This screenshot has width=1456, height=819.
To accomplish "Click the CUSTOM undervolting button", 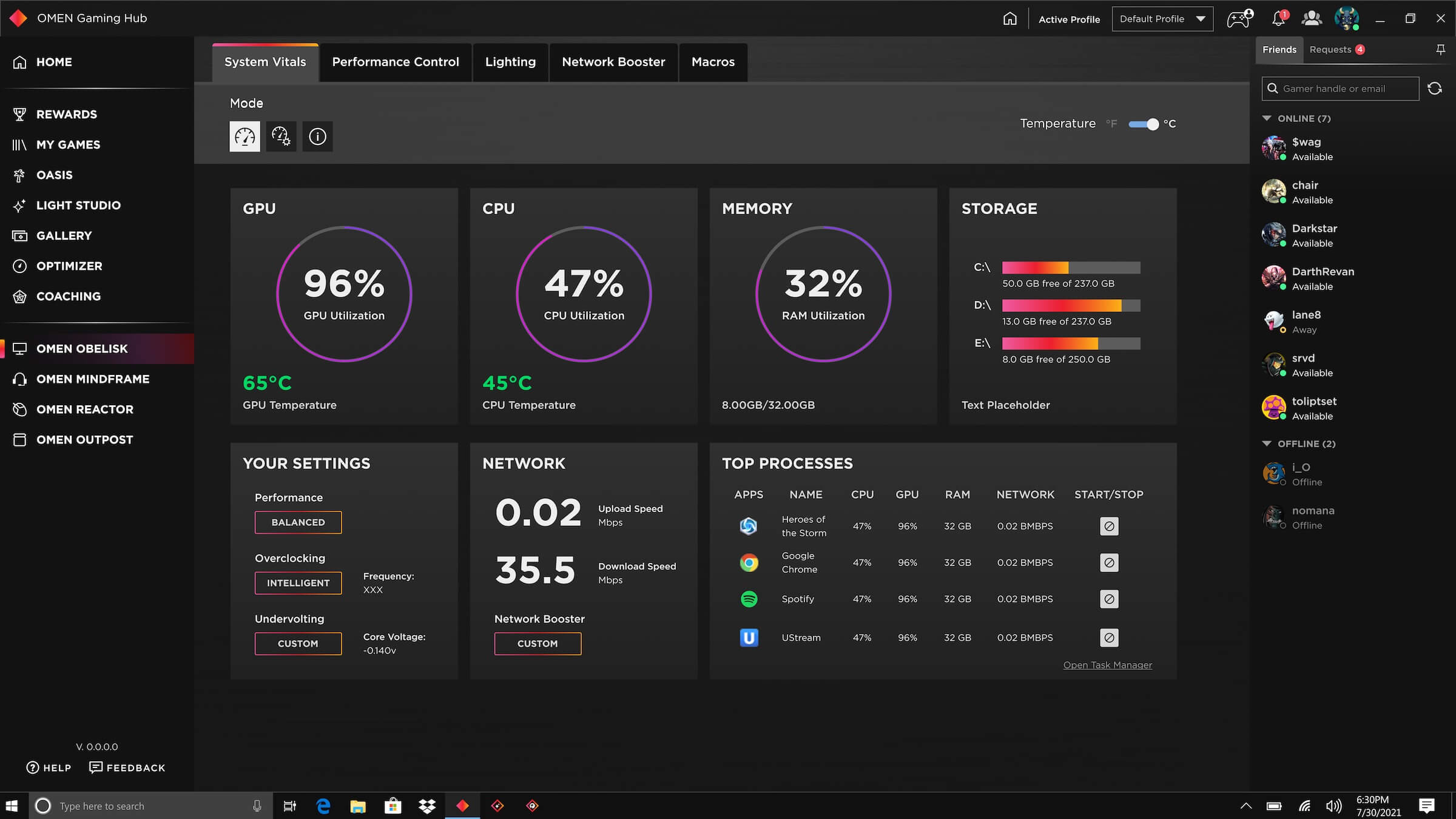I will coord(297,643).
